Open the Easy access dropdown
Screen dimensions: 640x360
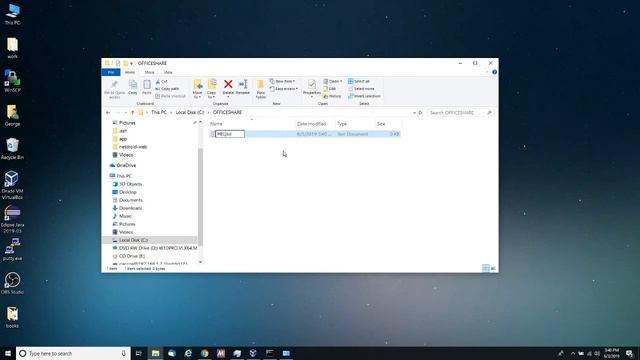click(x=284, y=89)
